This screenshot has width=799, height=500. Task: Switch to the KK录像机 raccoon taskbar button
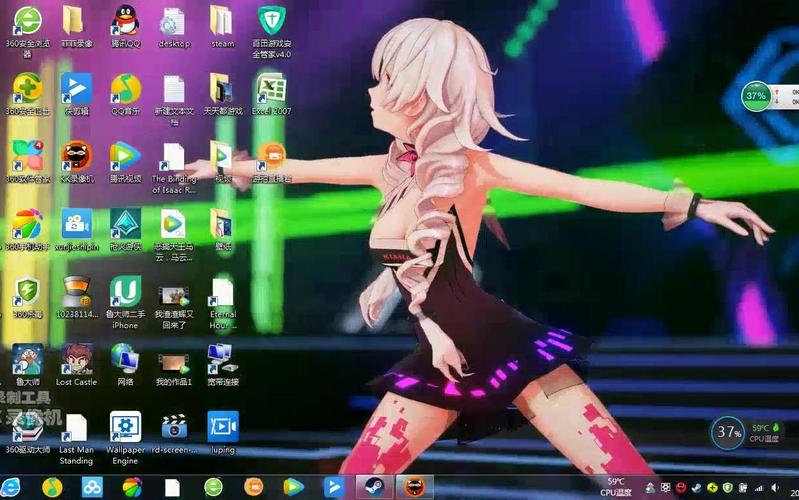pyautogui.click(x=415, y=487)
